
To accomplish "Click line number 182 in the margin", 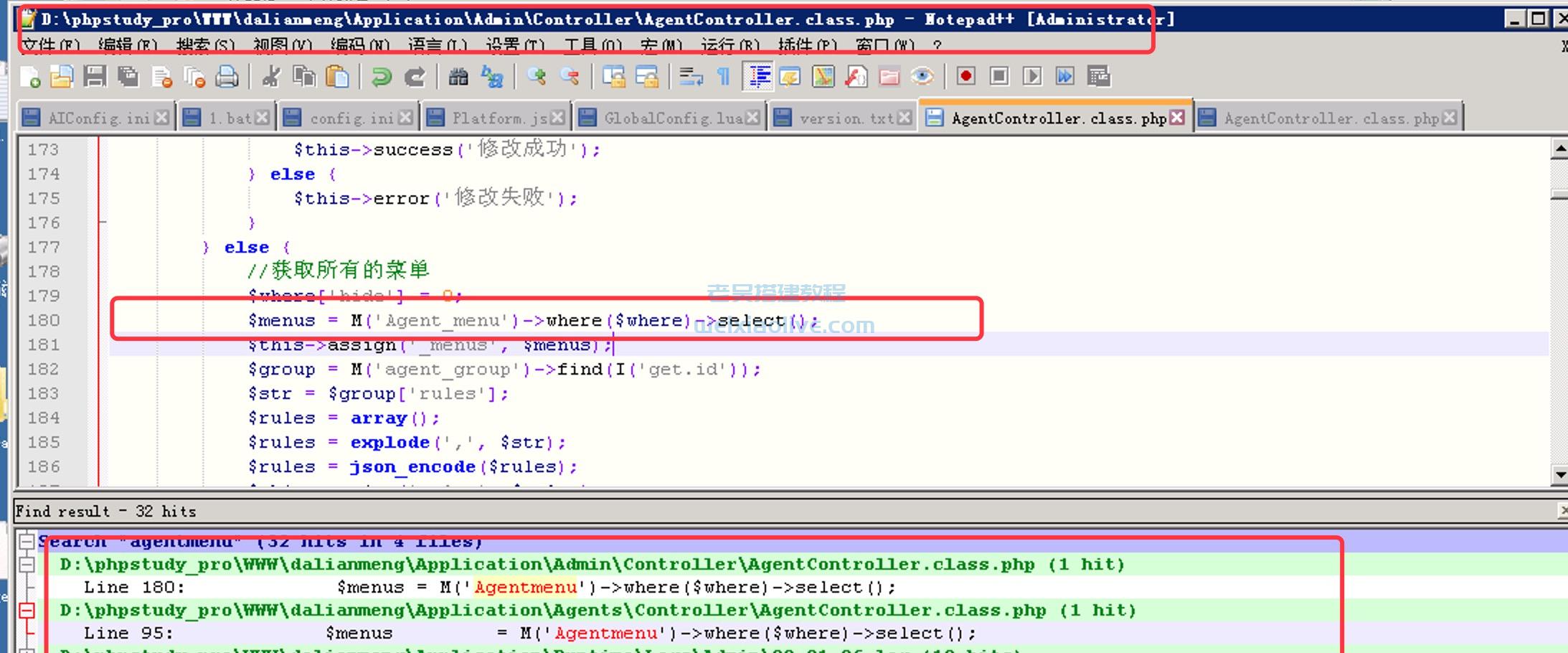I will pyautogui.click(x=44, y=369).
